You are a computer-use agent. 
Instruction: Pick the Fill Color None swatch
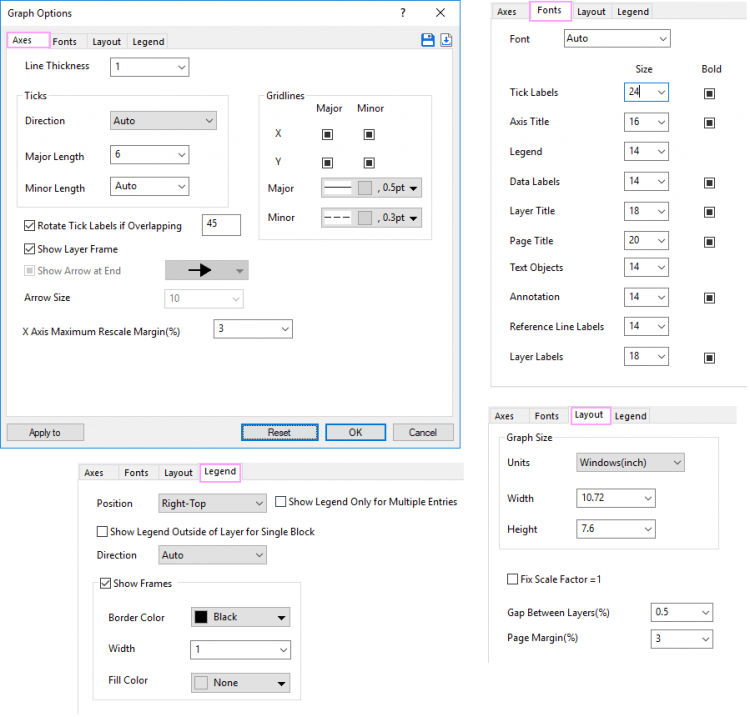(201, 683)
